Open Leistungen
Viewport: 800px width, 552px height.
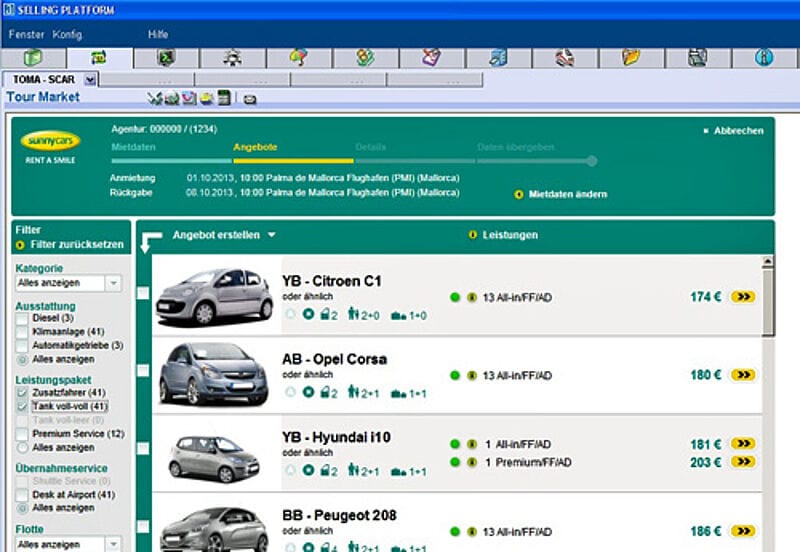pyautogui.click(x=510, y=235)
